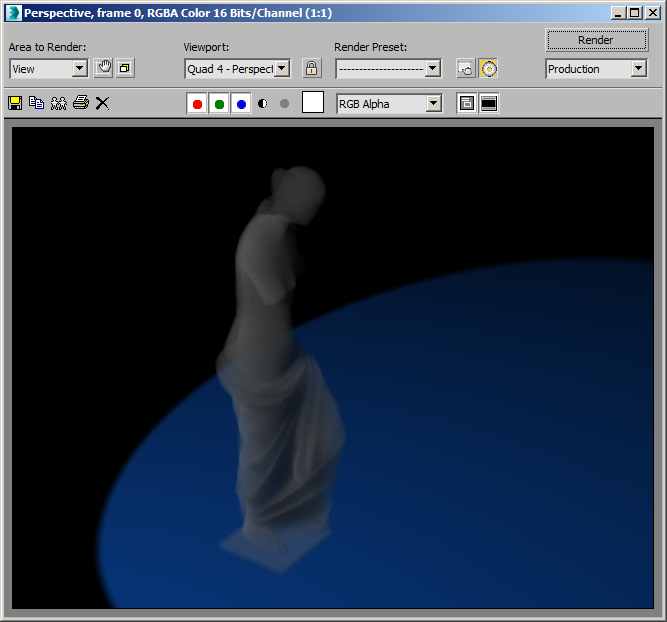Open Environment and Effects dialog icon
Screen dimensions: 667x622
pos(488,68)
